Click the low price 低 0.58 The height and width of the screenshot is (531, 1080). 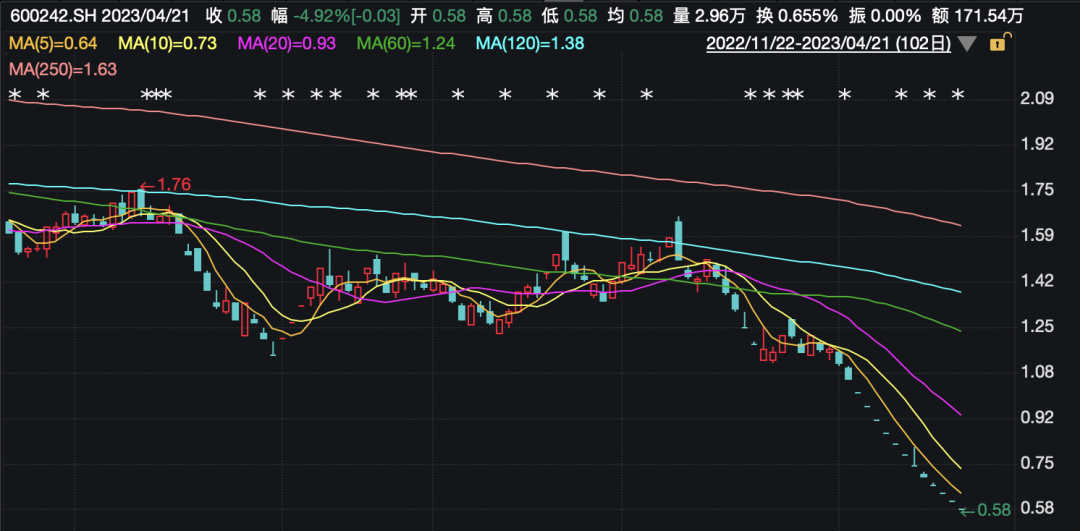pyautogui.click(x=568, y=14)
